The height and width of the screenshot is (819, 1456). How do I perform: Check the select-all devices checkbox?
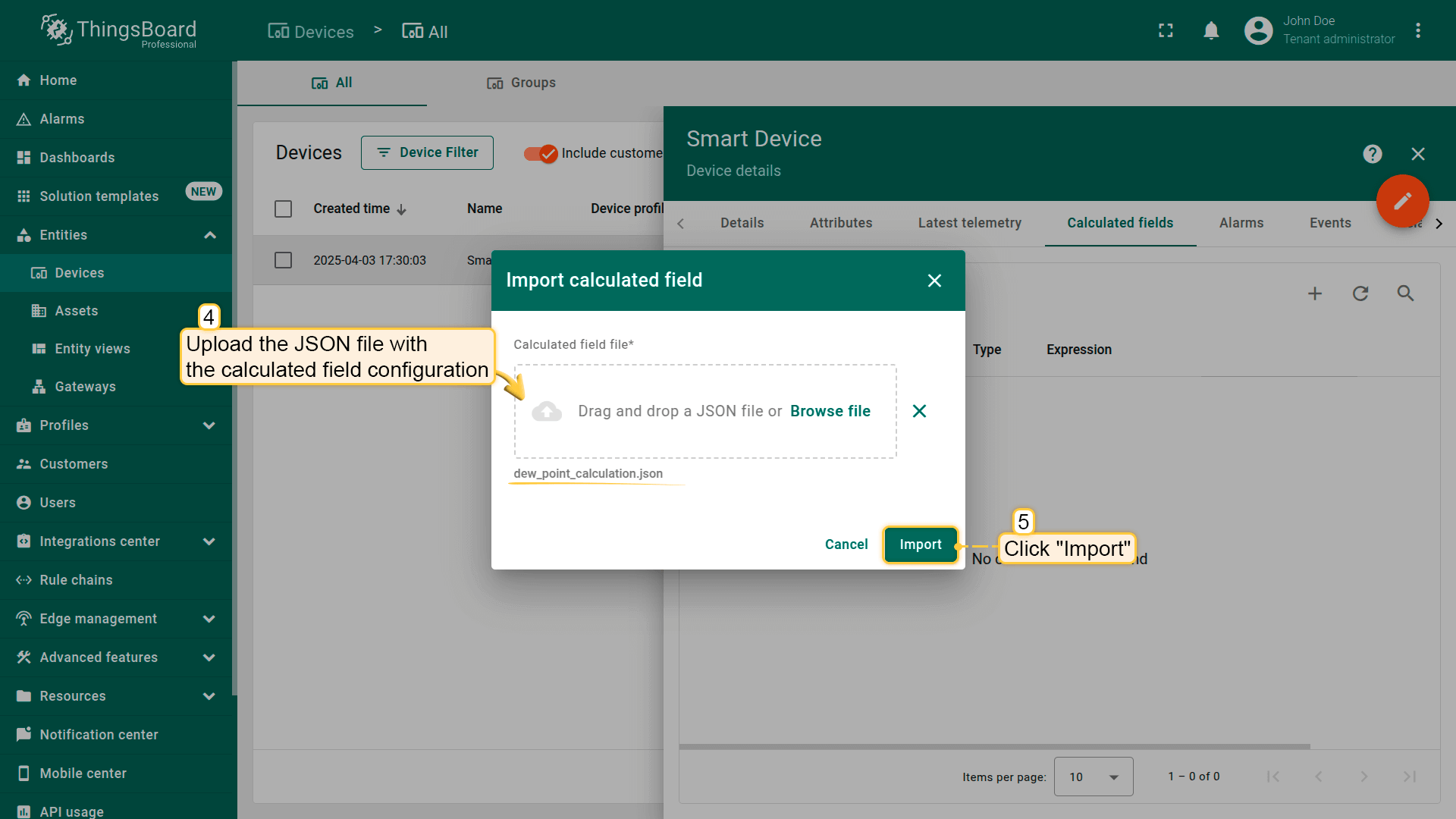[x=283, y=209]
